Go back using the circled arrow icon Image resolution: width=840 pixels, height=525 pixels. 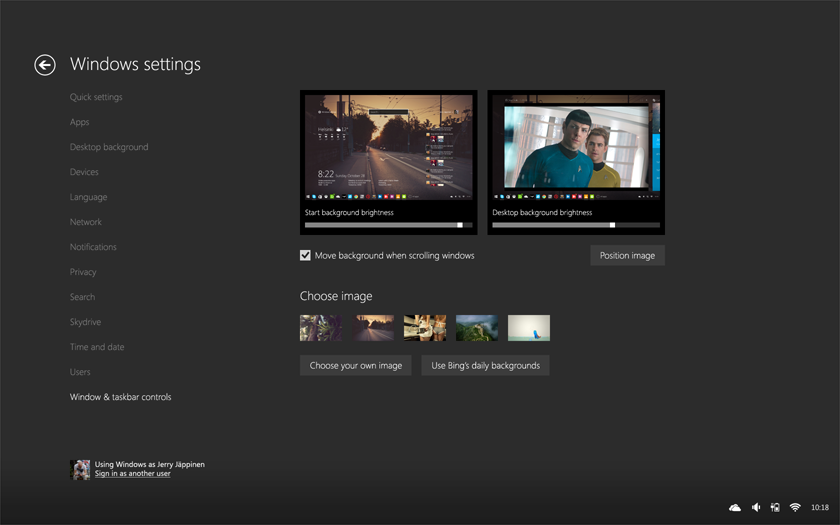[45, 65]
